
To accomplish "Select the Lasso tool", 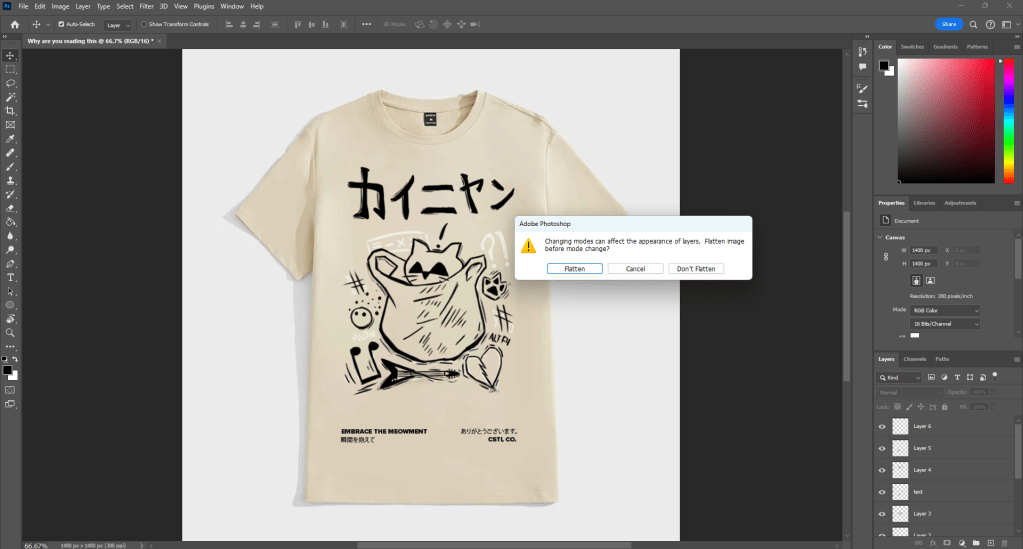I will click(x=10, y=83).
